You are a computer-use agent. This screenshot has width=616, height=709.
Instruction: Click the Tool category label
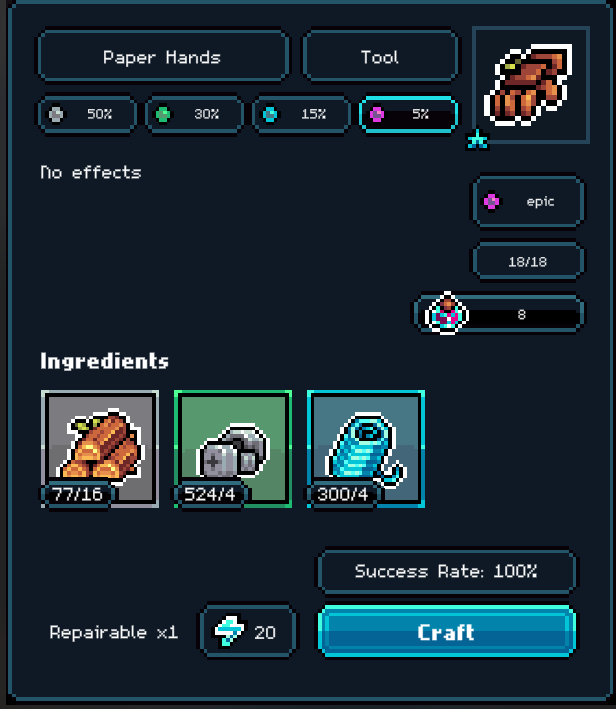(x=380, y=56)
